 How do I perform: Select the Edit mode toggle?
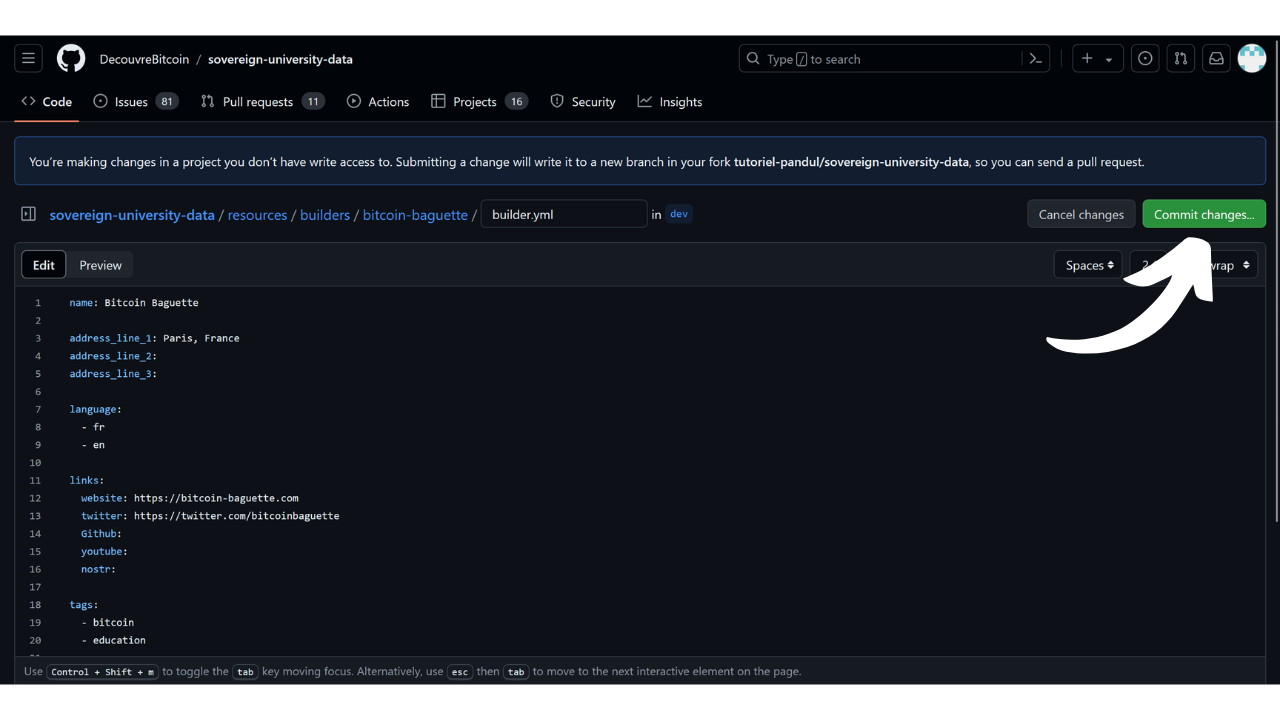pos(44,265)
